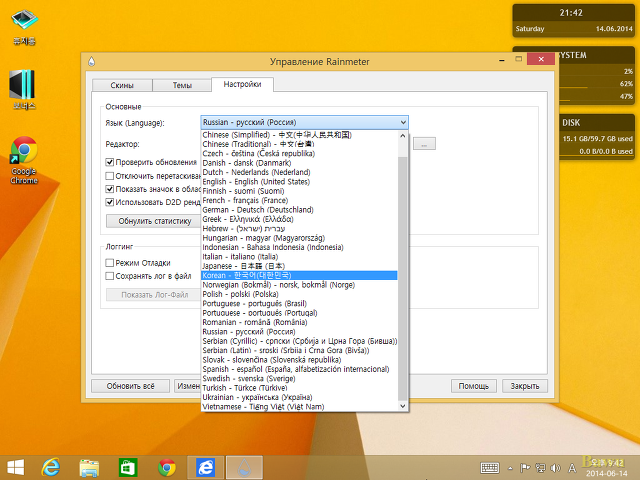
Task: Toggle input language indicator A
Action: (572, 468)
